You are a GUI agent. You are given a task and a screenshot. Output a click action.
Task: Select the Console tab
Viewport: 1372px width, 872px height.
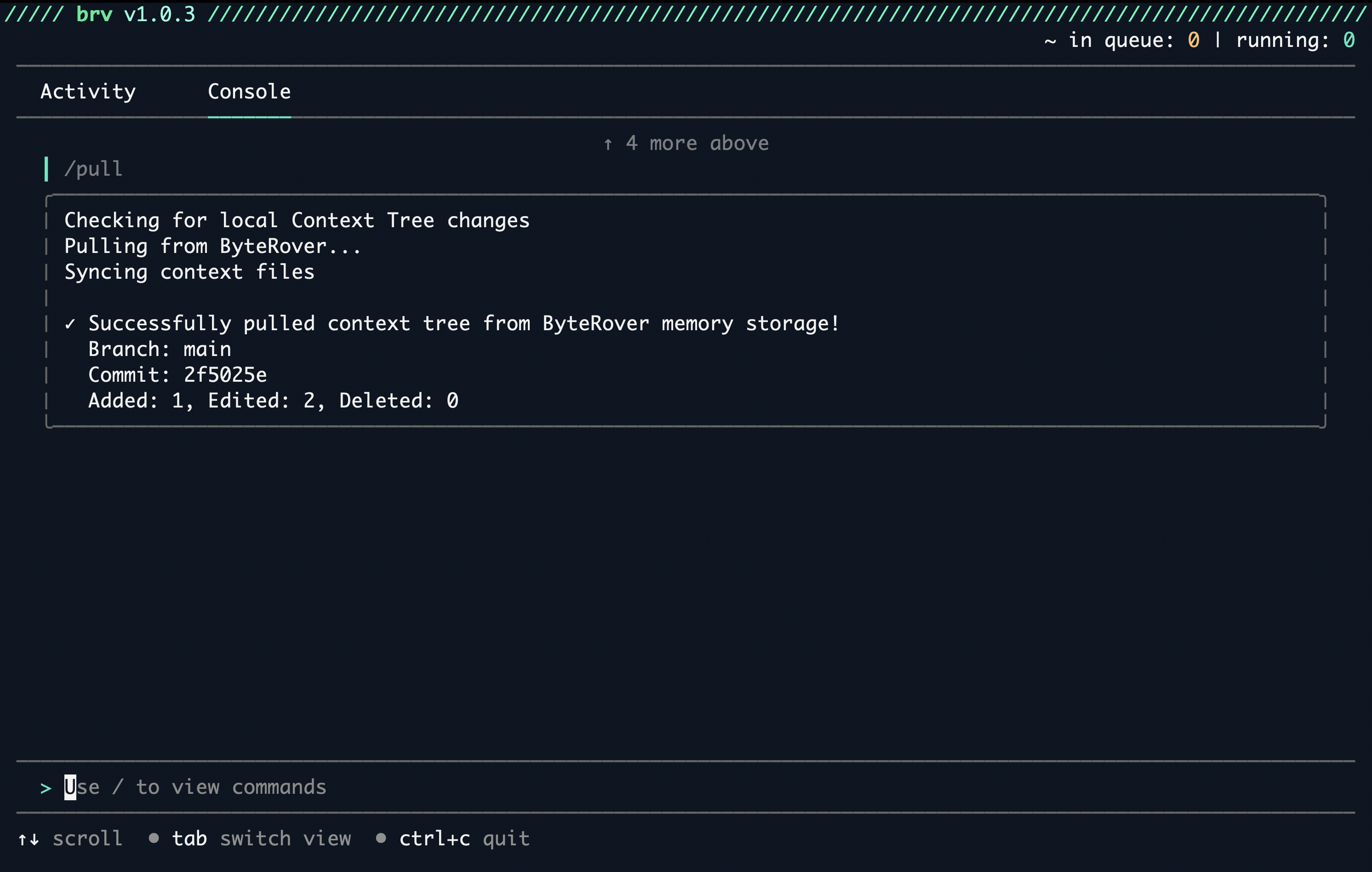click(249, 92)
